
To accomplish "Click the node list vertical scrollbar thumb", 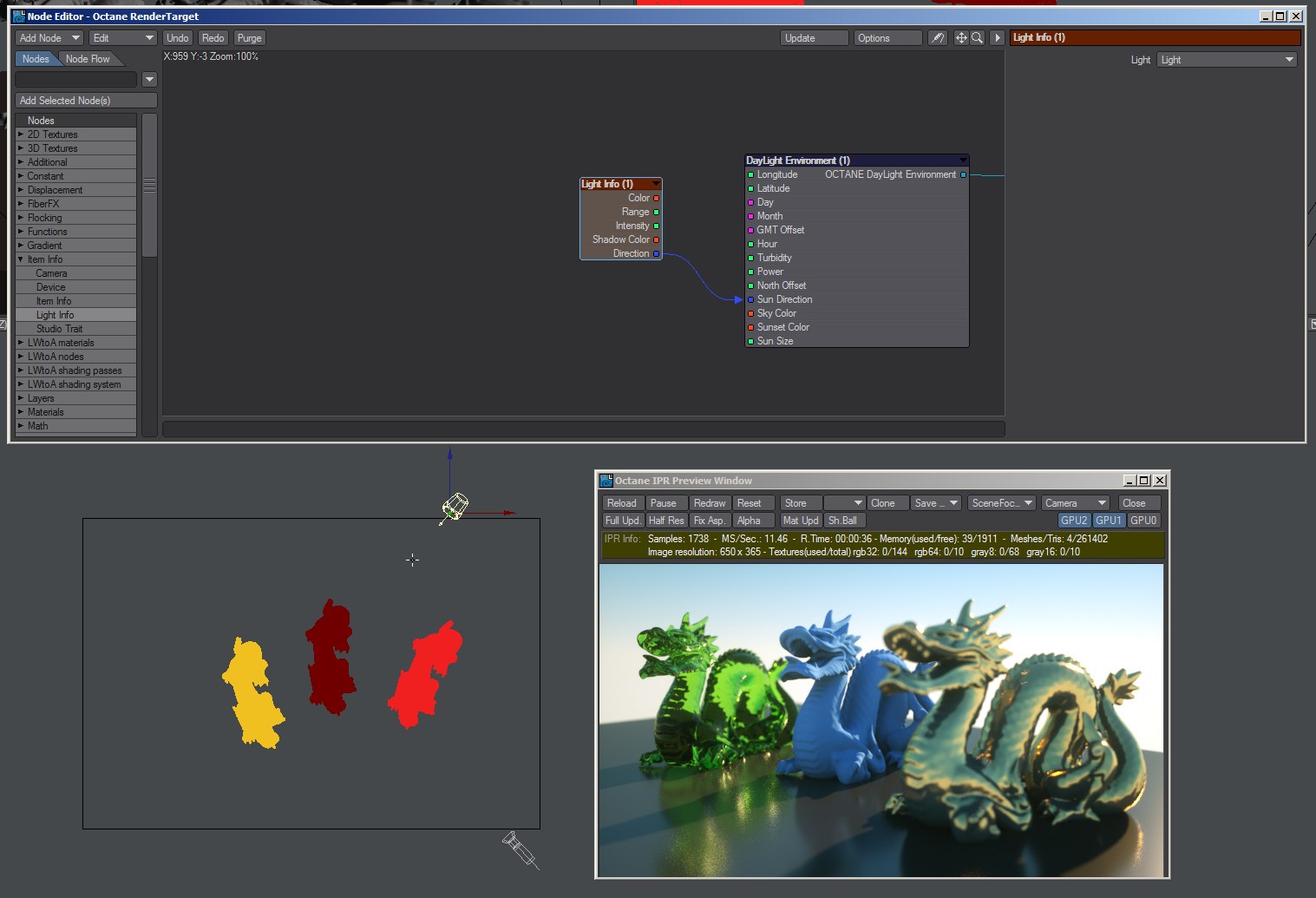I will [x=149, y=186].
